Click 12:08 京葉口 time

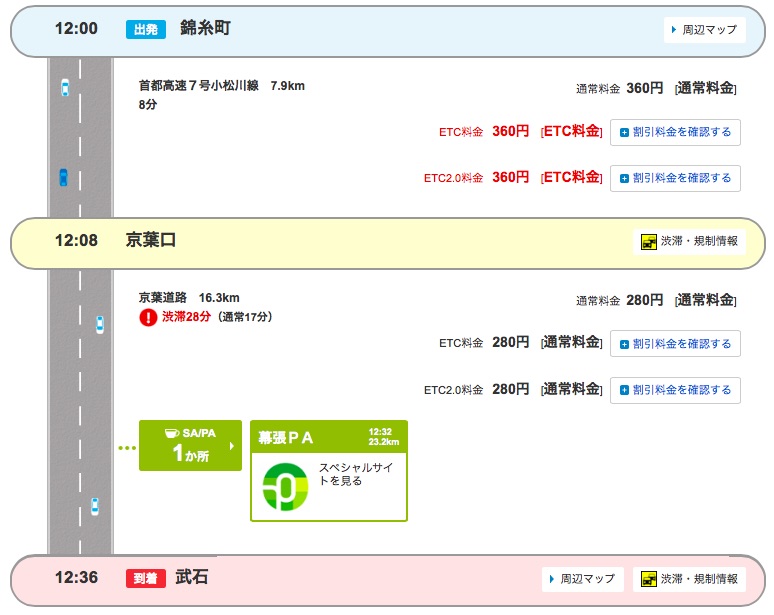pos(77,240)
